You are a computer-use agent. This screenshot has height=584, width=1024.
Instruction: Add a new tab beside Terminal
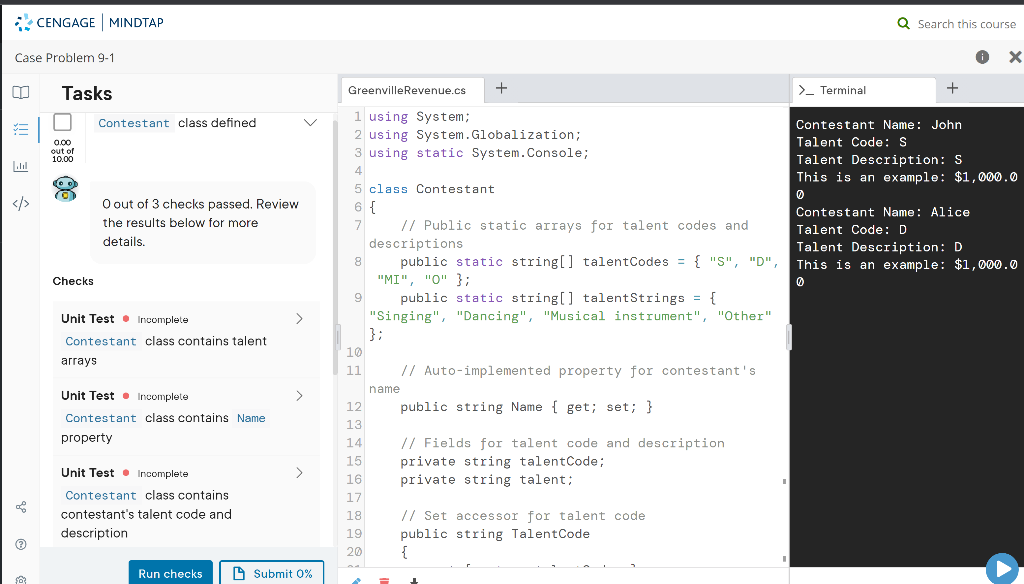point(952,88)
